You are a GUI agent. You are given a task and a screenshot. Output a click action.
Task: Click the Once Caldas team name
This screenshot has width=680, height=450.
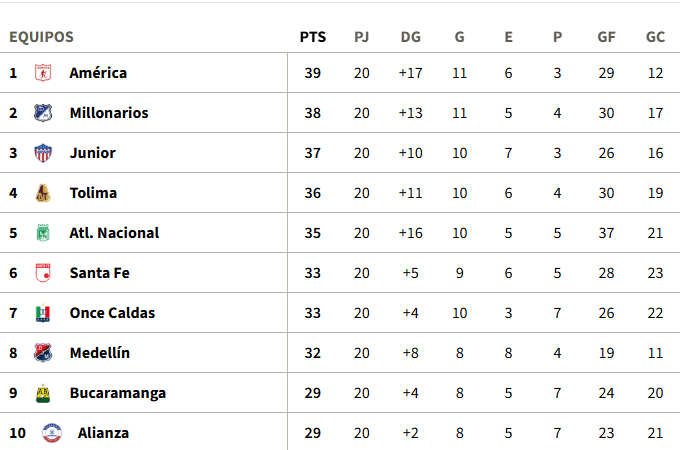point(112,313)
